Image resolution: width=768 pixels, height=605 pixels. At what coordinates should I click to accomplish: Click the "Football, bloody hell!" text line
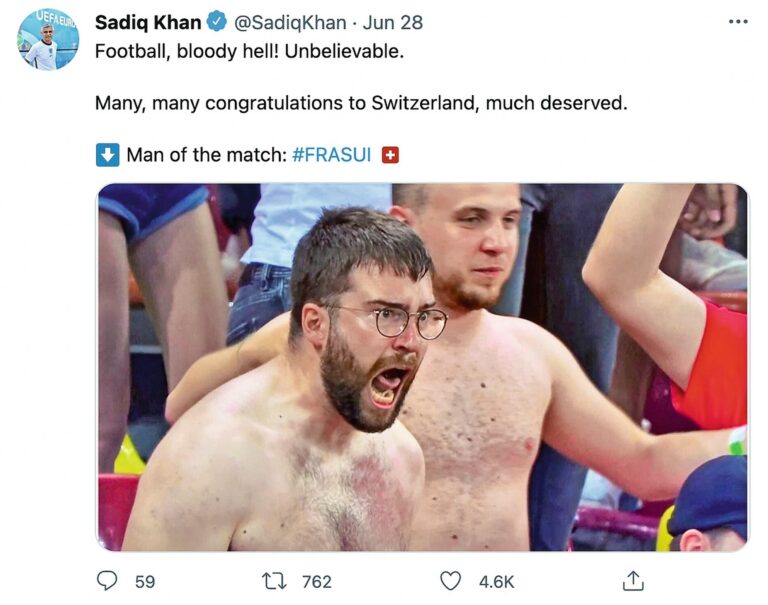pyautogui.click(x=249, y=51)
